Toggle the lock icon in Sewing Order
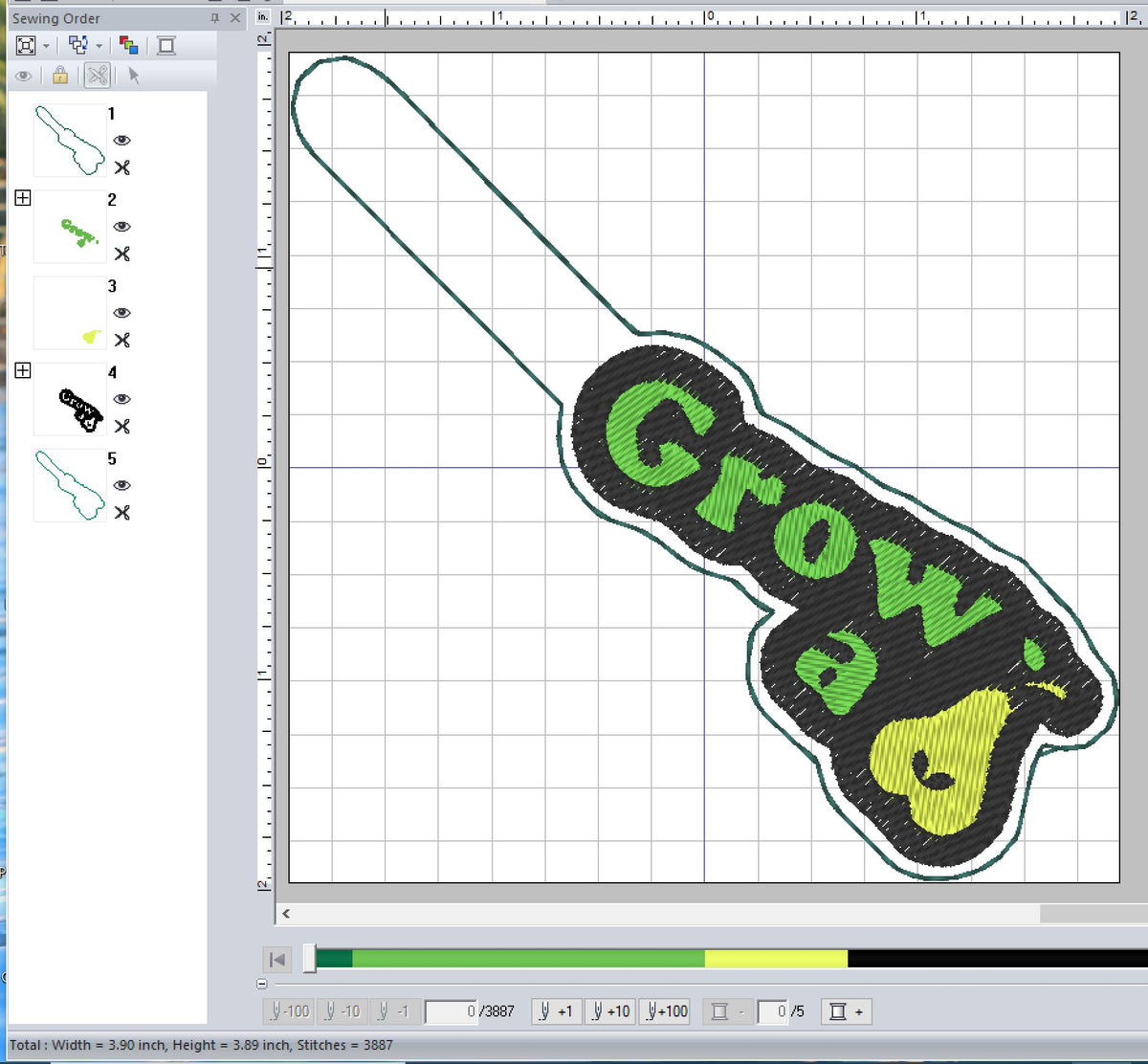This screenshot has height=1064, width=1148. coord(58,75)
